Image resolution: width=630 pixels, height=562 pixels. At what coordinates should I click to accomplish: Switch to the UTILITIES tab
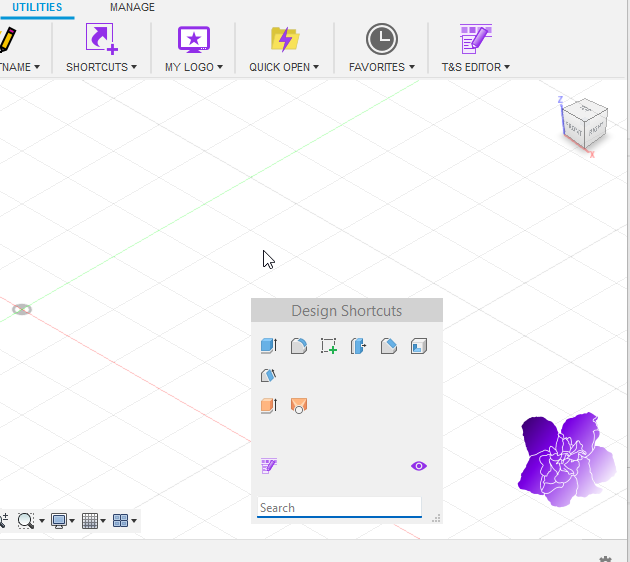[37, 7]
